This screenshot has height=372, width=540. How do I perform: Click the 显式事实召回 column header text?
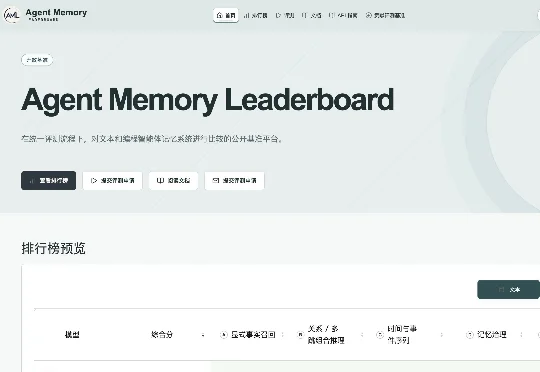[x=253, y=334]
